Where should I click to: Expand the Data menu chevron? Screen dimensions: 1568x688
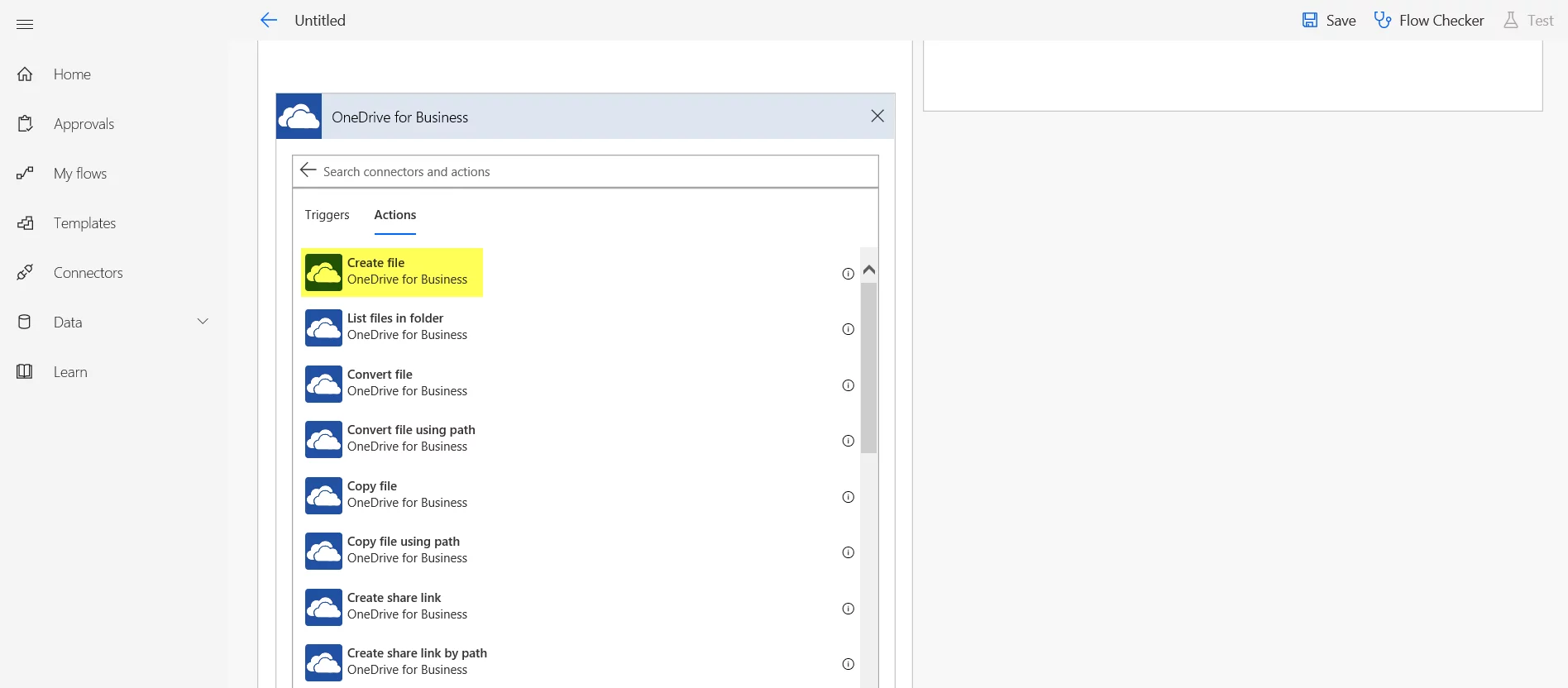pos(203,322)
